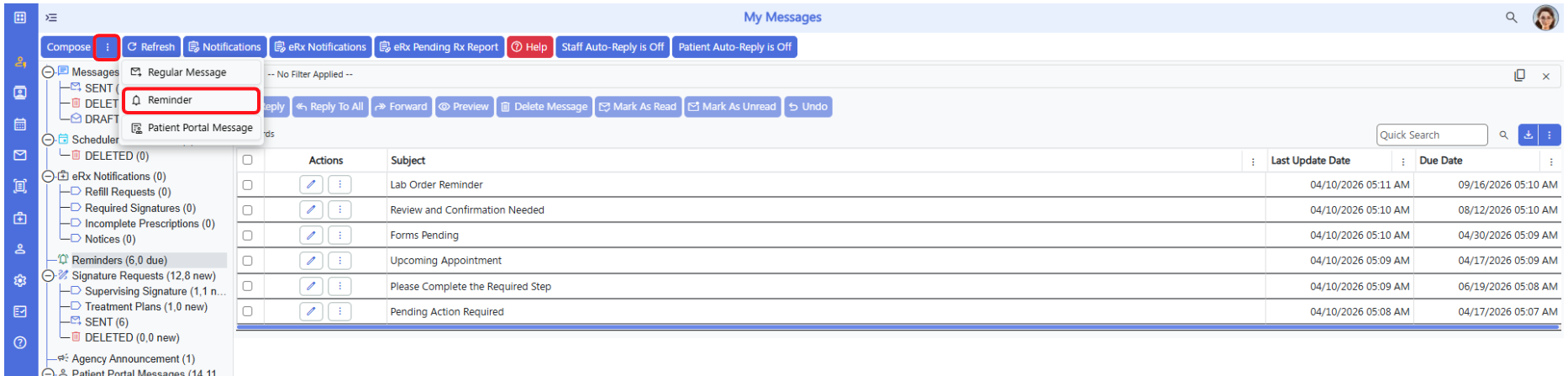Screen dimensions: 1568x376
Task: Toggle the select-all checkbox in table header
Action: (247, 160)
